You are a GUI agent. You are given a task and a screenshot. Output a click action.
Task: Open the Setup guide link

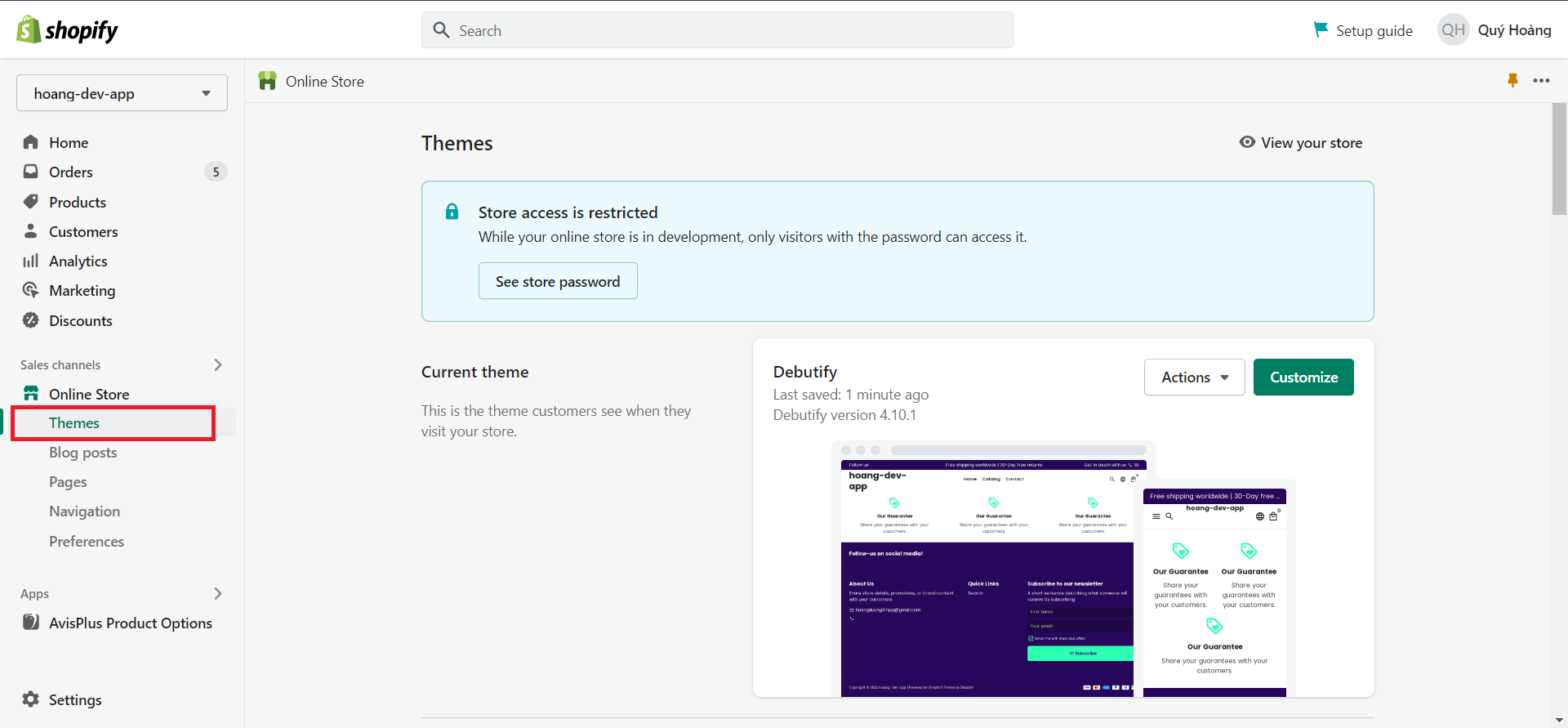pyautogui.click(x=1374, y=30)
